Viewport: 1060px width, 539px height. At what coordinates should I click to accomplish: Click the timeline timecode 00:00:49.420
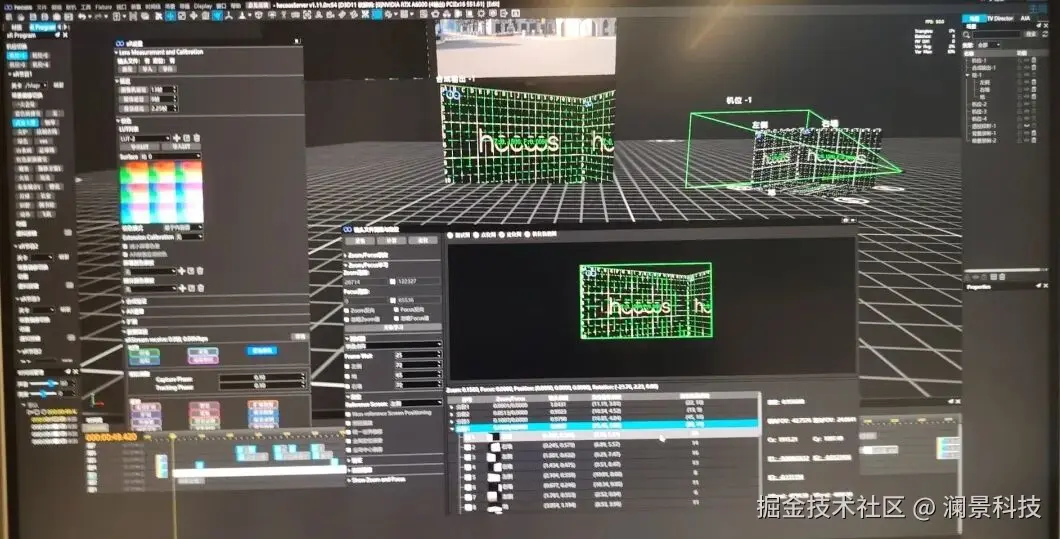(112, 438)
